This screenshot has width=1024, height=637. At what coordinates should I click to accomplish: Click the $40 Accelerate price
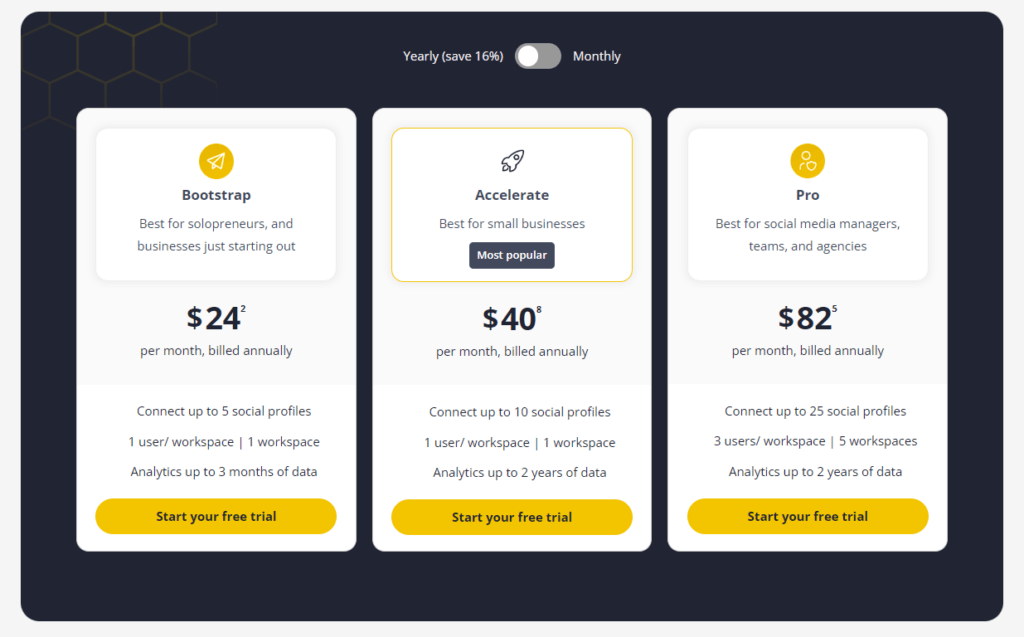click(x=512, y=319)
